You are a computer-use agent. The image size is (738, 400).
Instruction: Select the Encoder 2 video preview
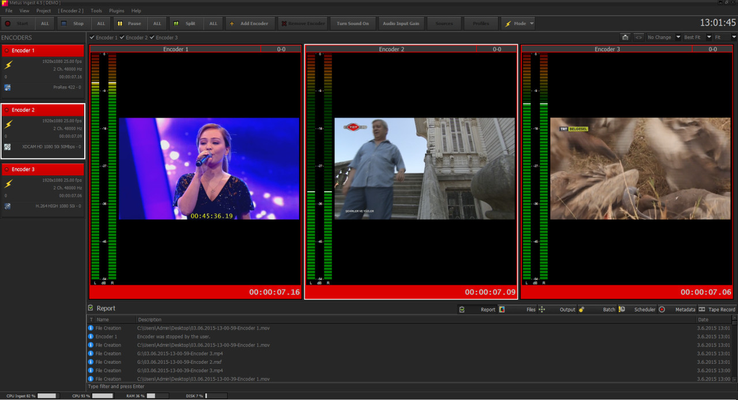coord(426,168)
